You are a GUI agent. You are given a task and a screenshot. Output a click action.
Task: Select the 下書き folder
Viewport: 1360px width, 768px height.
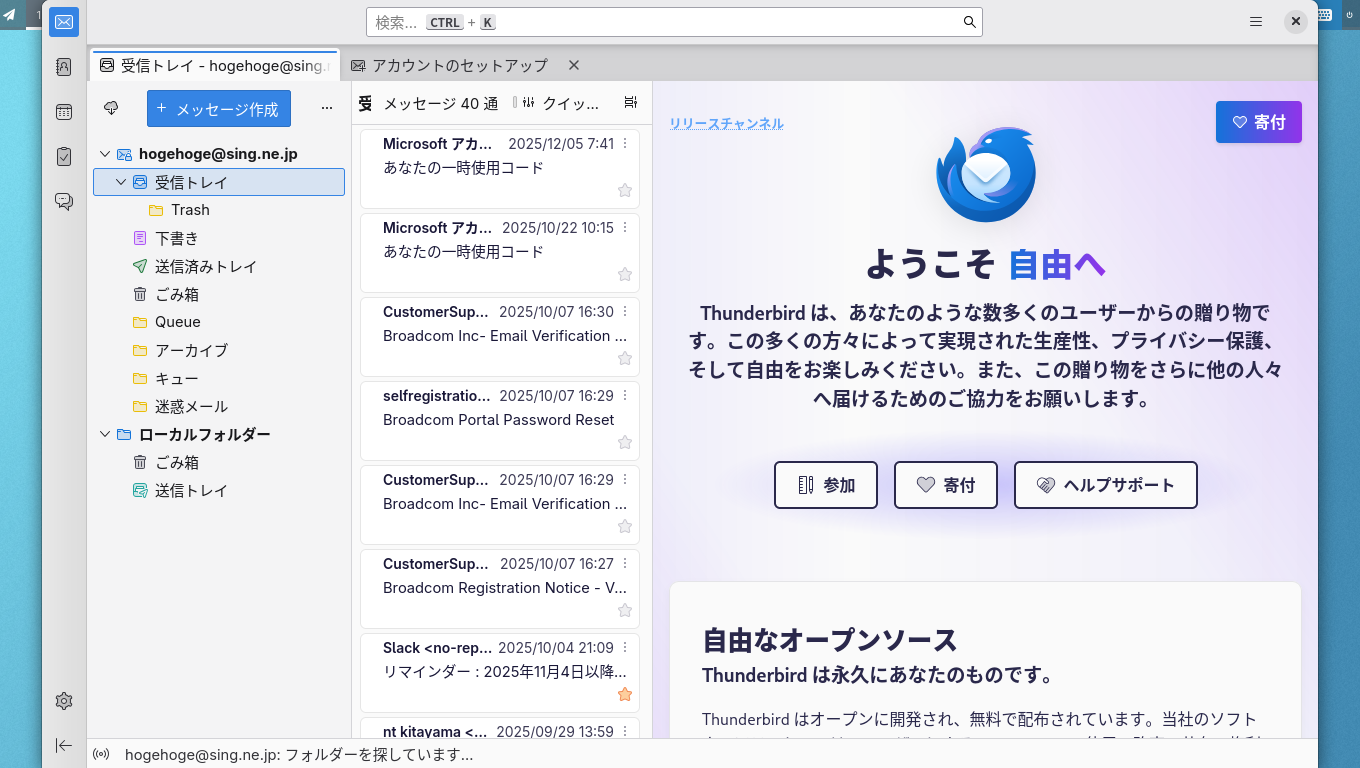pos(219,238)
